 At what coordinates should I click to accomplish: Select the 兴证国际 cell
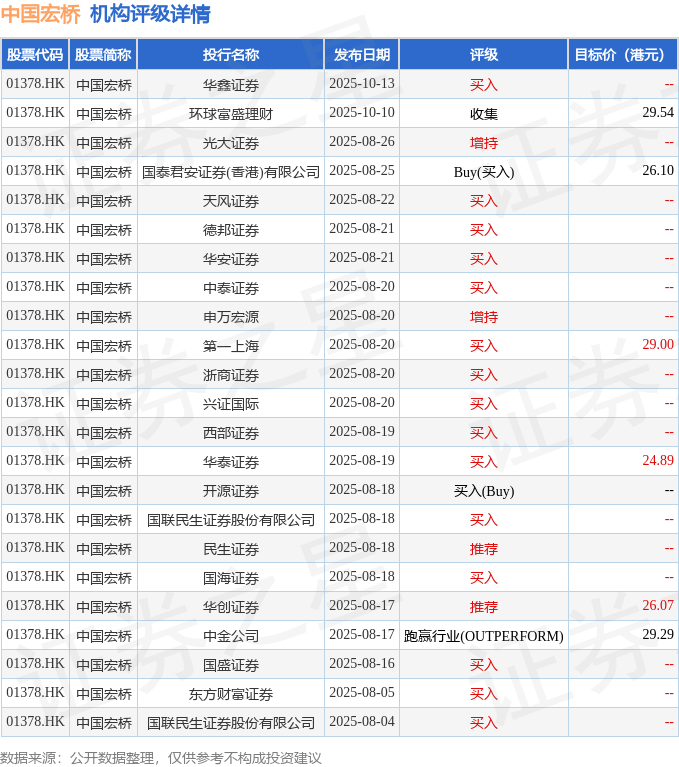(231, 404)
